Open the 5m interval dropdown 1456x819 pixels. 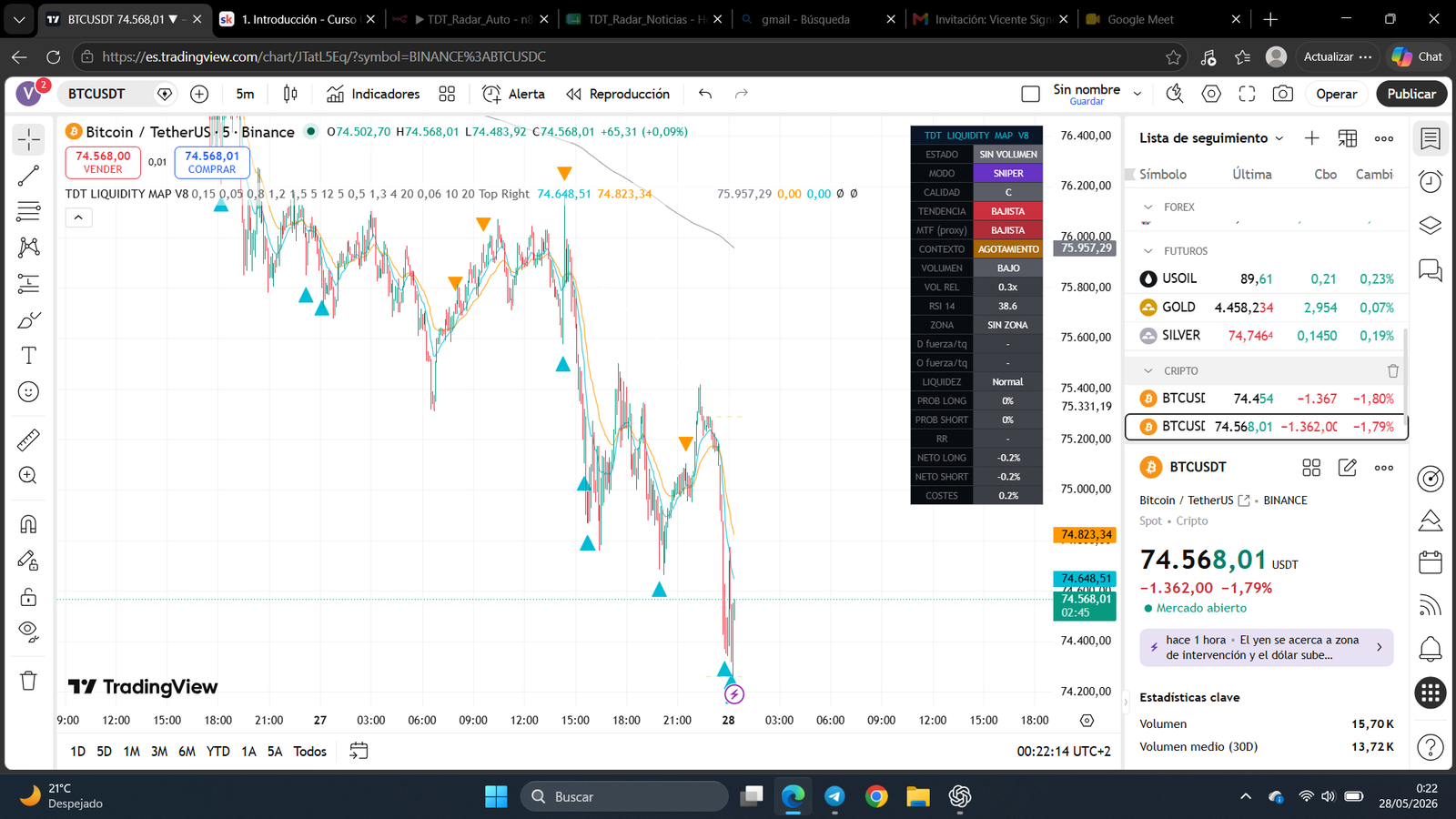tap(245, 94)
